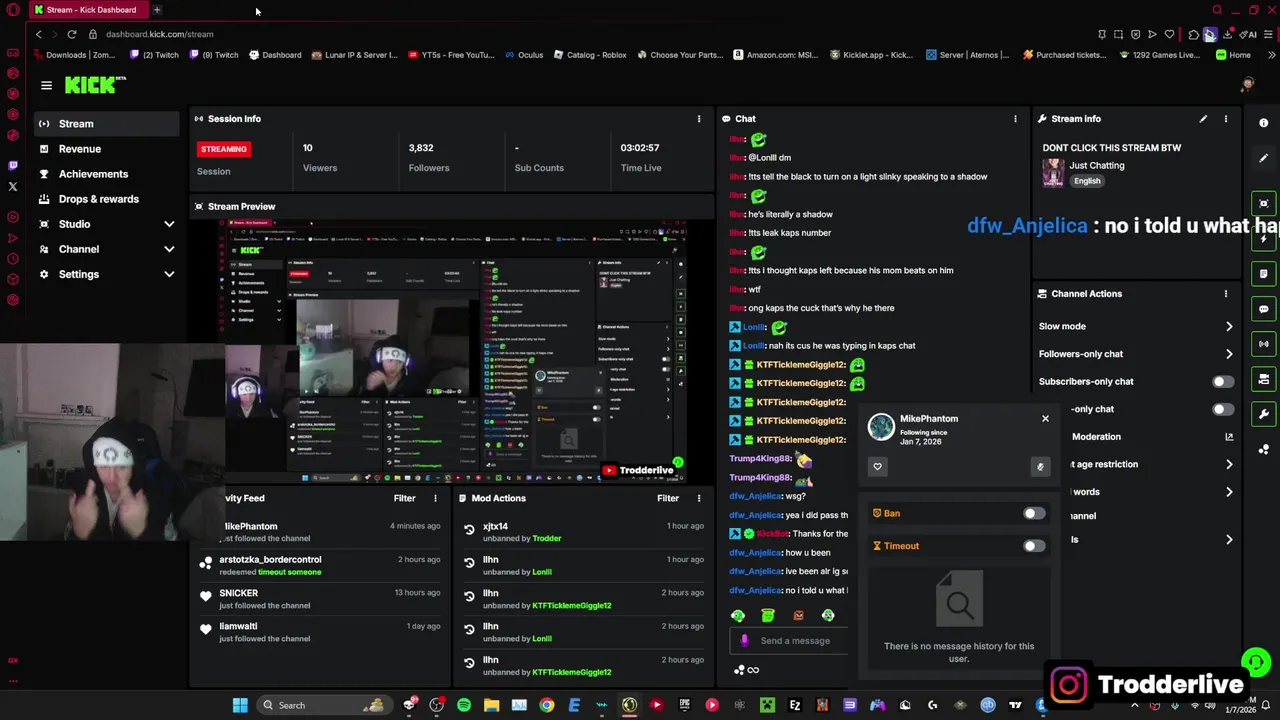Toggle Subscribers-only chat switch
The image size is (1280, 720).
(1223, 382)
